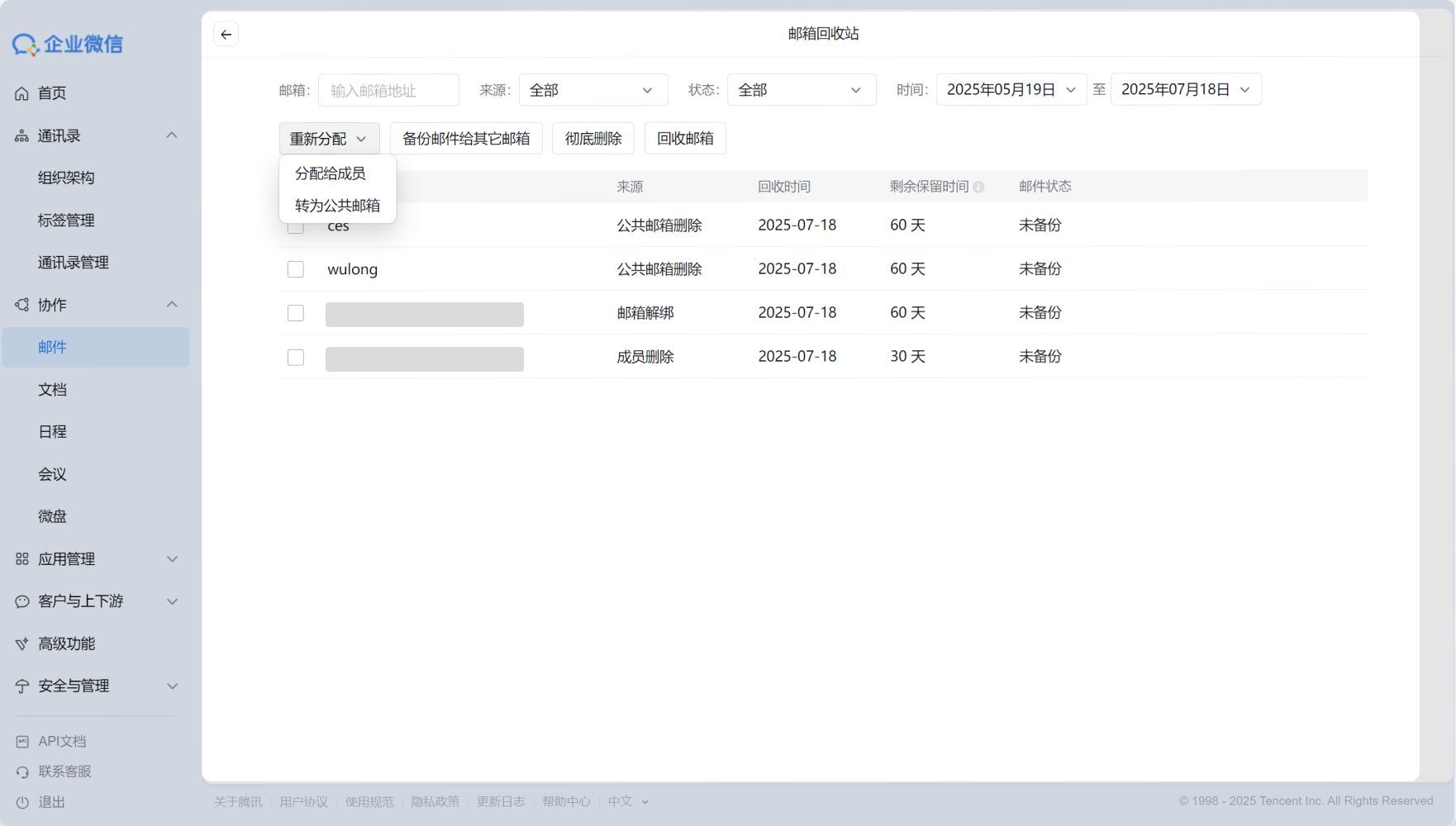Expand the 安全与管理 section chevron
Screen dimensions: 1456x826
172,686
